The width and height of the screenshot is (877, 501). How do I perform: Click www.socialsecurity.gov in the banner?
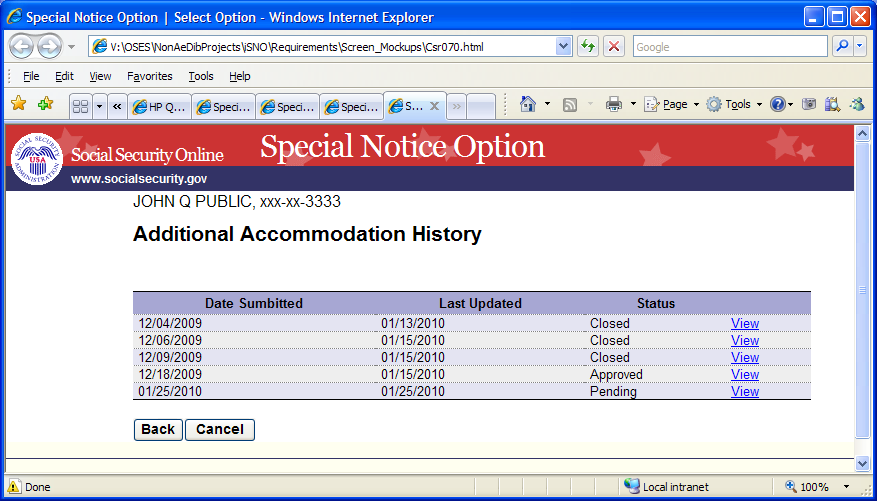(139, 179)
